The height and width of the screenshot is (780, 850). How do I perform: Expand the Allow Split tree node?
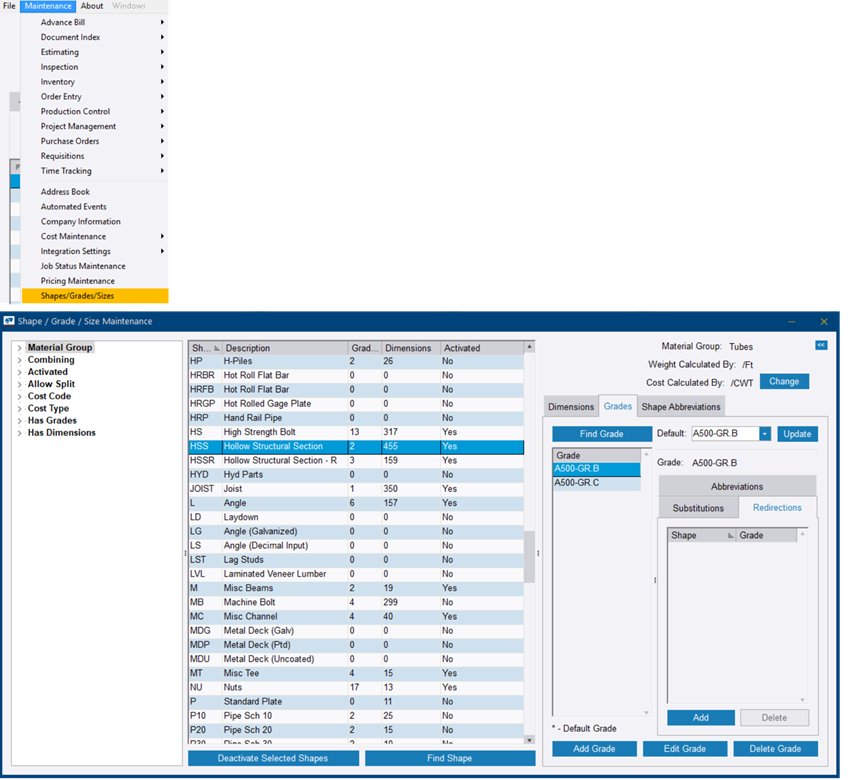click(x=20, y=384)
